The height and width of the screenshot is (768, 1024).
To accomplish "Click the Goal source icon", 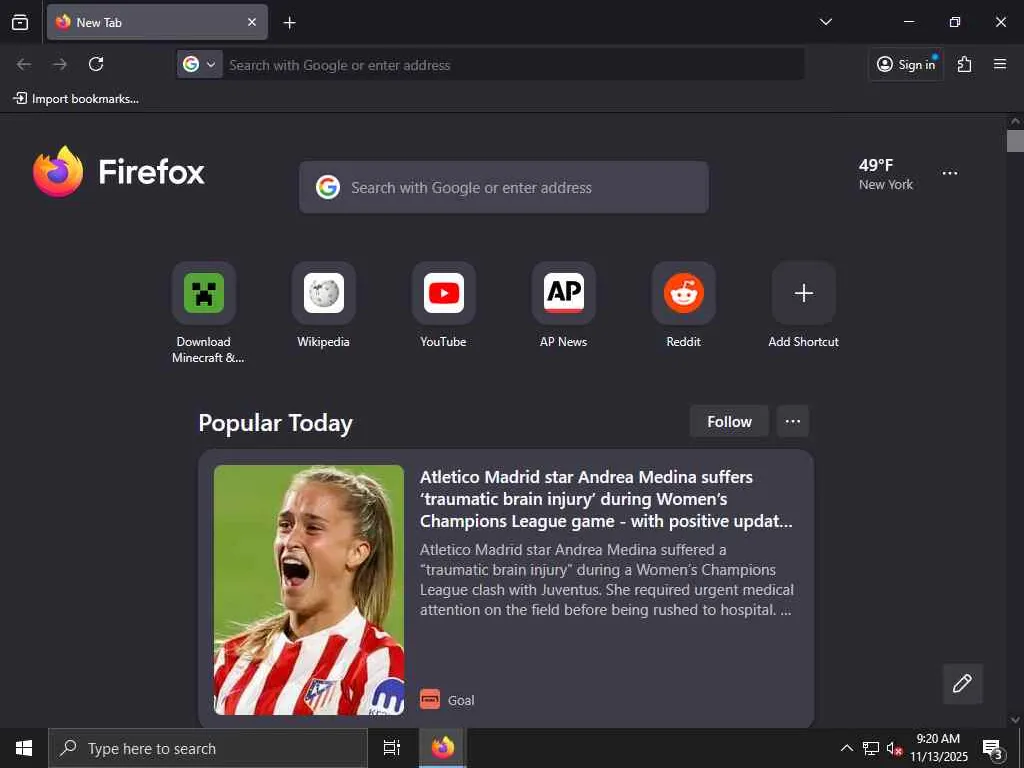I will [430, 699].
